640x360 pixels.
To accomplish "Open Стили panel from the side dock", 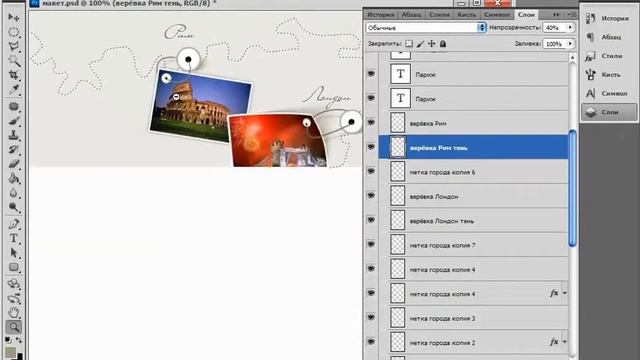I will click(609, 56).
